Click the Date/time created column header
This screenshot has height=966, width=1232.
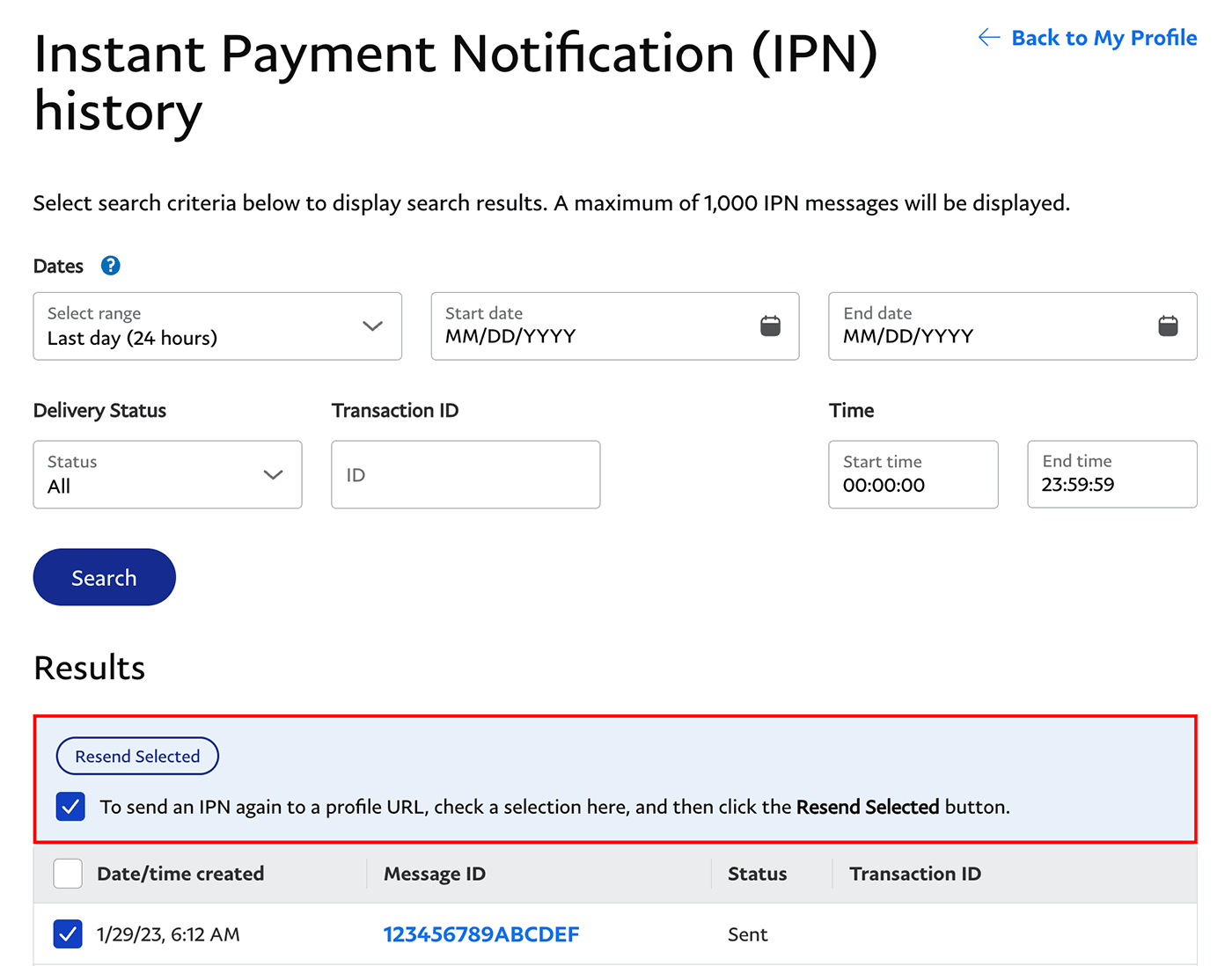pos(180,873)
